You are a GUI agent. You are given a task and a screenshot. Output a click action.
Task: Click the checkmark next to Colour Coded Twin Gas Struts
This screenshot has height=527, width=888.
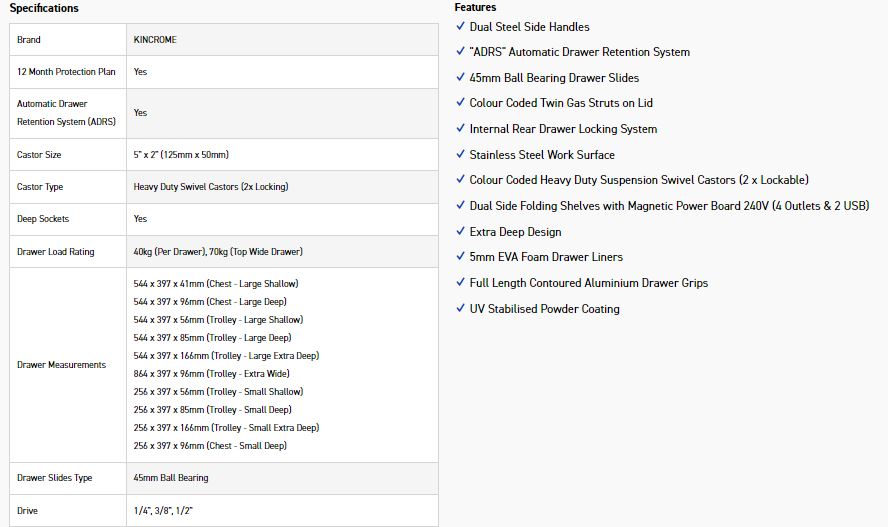460,103
